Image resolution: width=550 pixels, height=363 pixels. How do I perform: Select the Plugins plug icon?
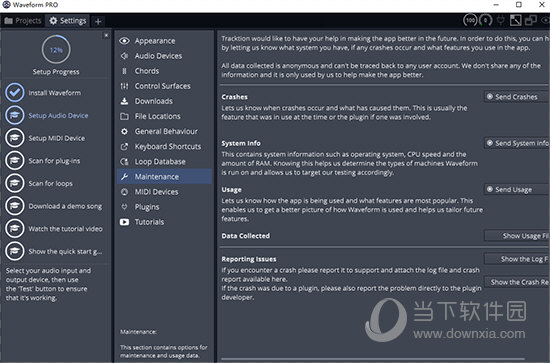pyautogui.click(x=124, y=207)
